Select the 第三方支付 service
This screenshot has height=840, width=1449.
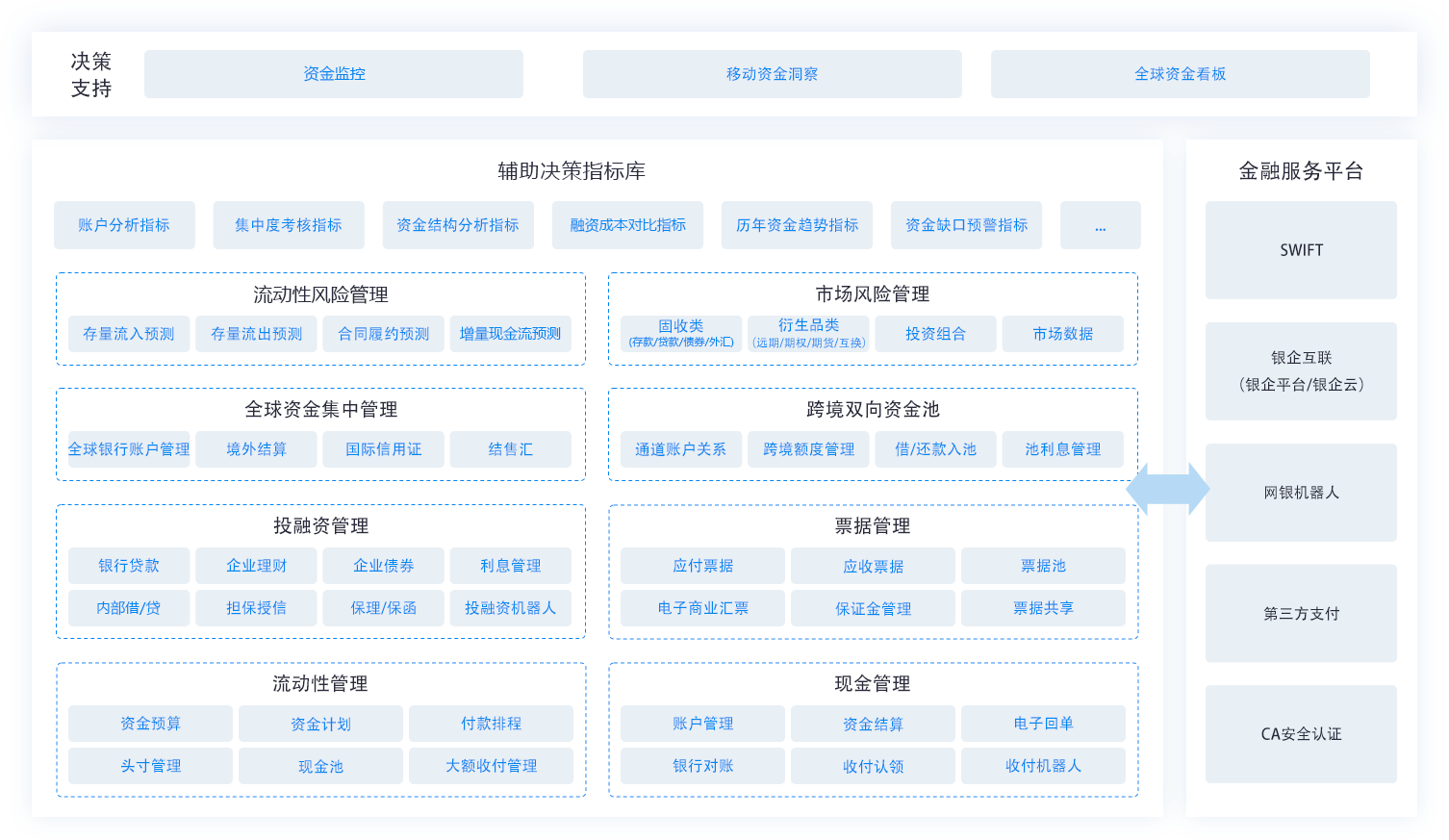point(1301,613)
